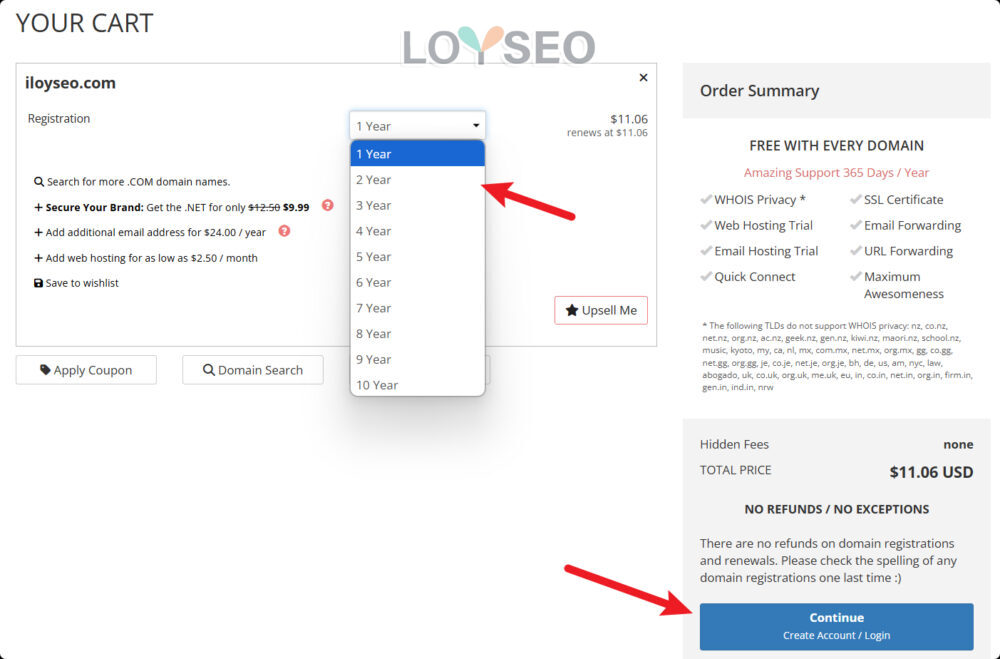
Task: Click the LOYSEO logo
Action: click(499, 47)
